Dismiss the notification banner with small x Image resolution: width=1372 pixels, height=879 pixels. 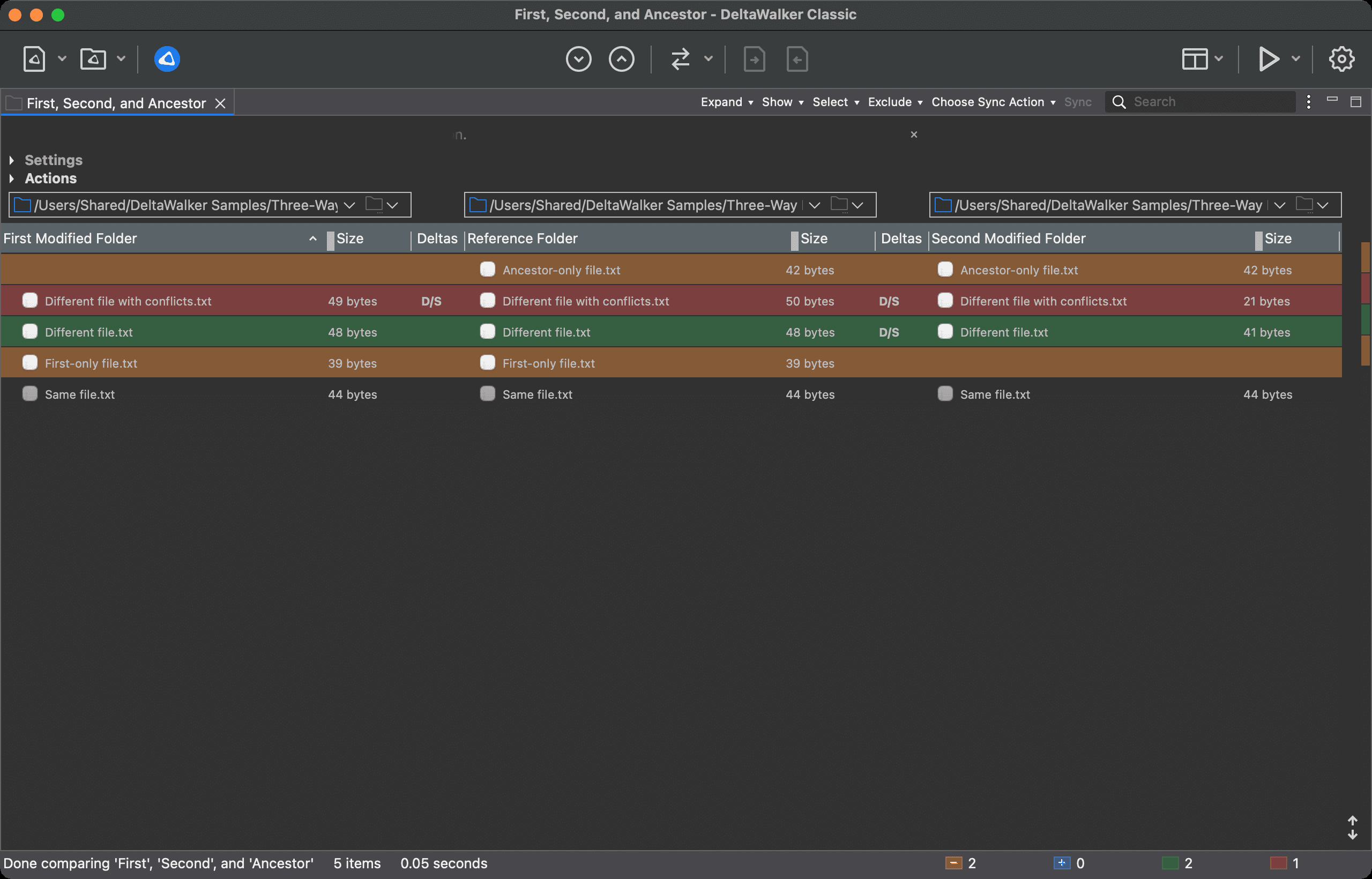click(914, 135)
